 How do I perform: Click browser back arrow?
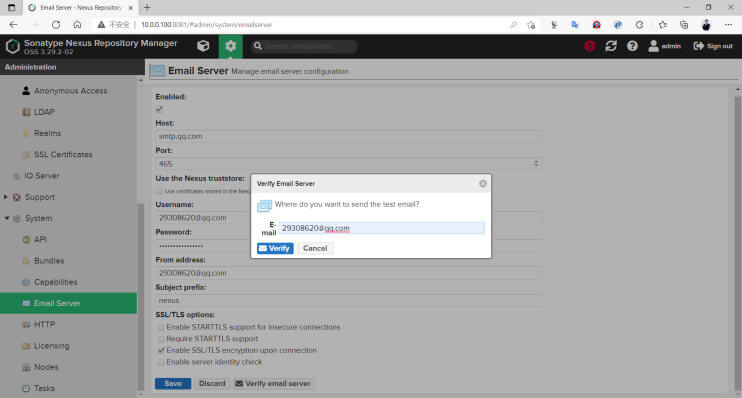click(13, 25)
